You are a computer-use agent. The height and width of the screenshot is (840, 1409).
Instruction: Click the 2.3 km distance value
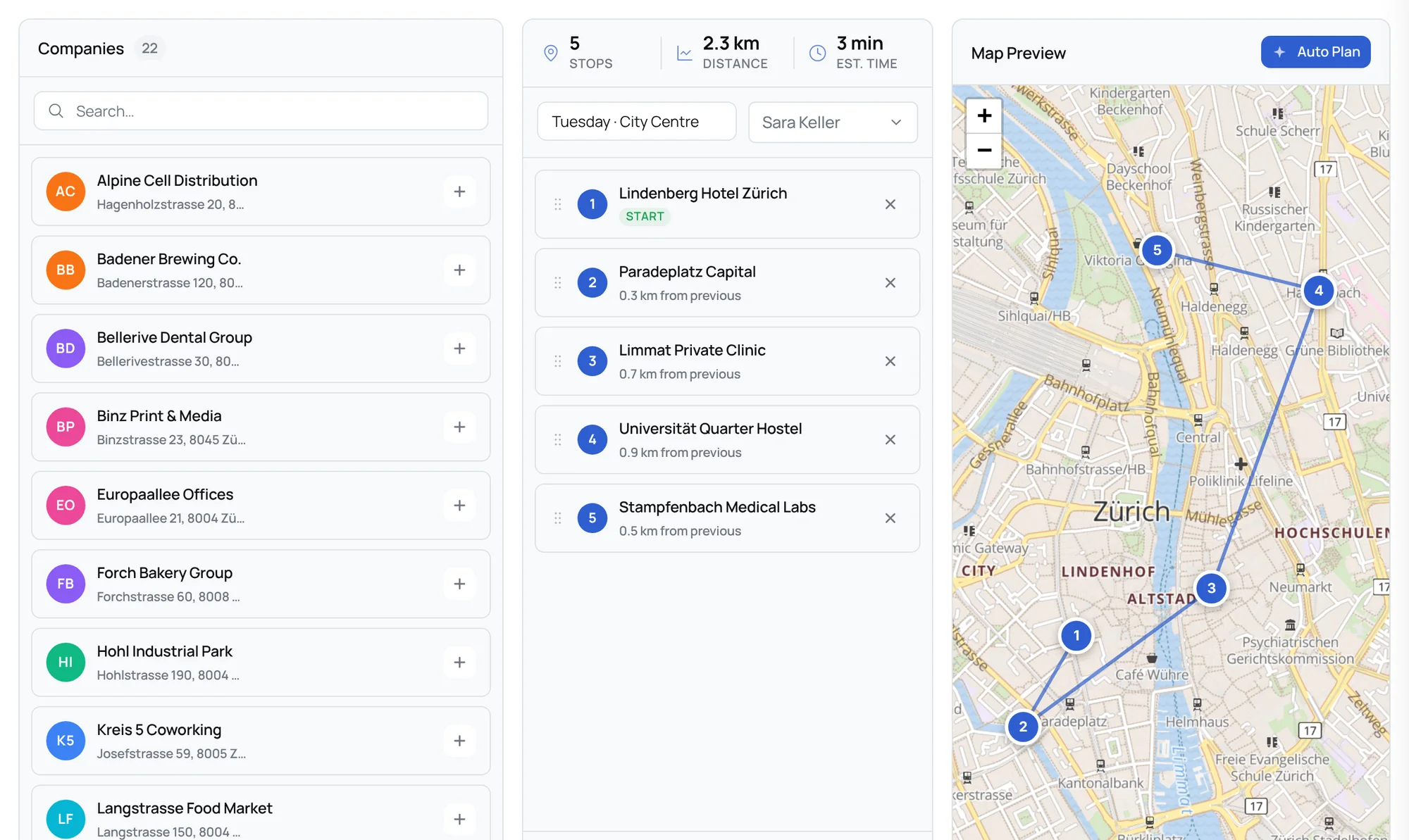pyautogui.click(x=731, y=44)
